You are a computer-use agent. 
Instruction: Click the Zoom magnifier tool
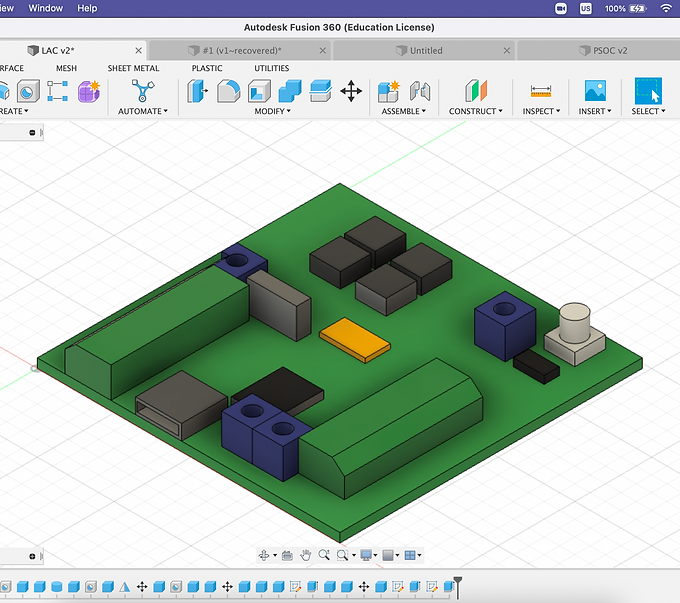(324, 555)
